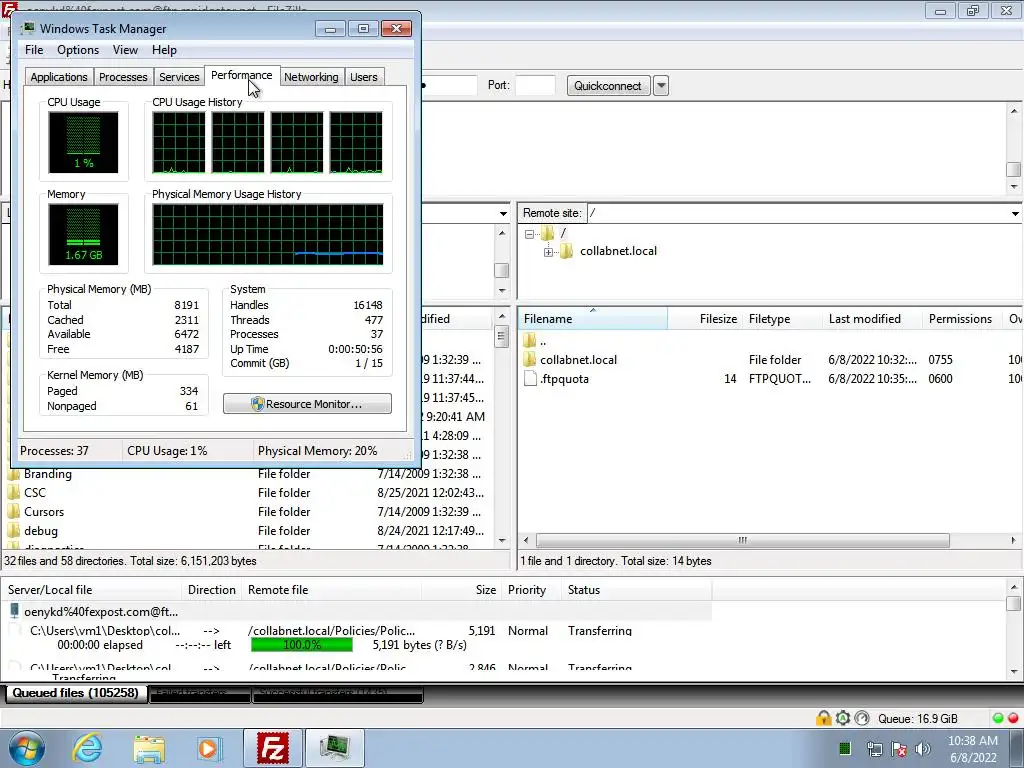Screen dimensions: 1024x768
Task: Click the FileZilla encryption lock icon
Action: 824,718
